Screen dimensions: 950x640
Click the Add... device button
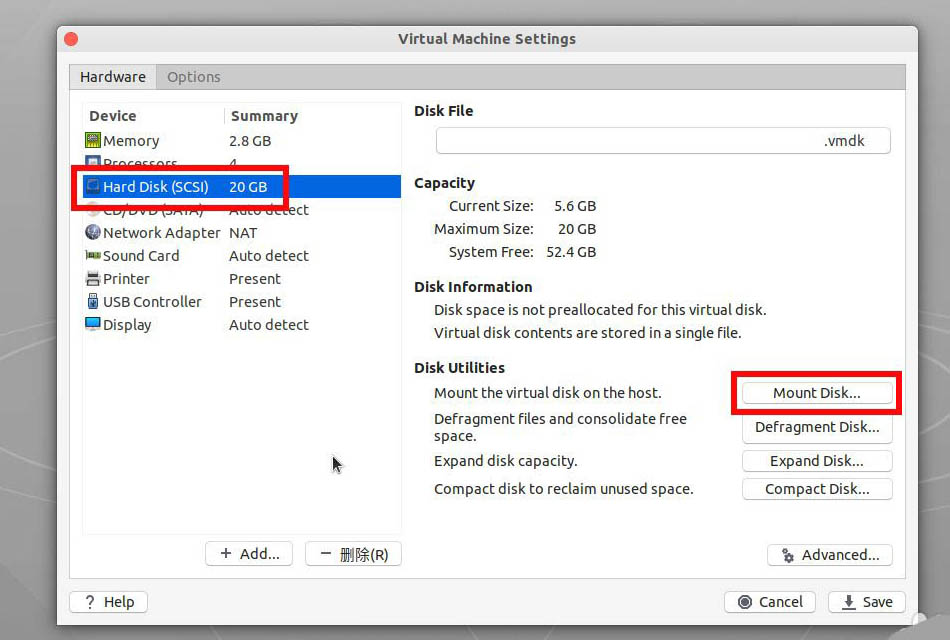(x=249, y=553)
